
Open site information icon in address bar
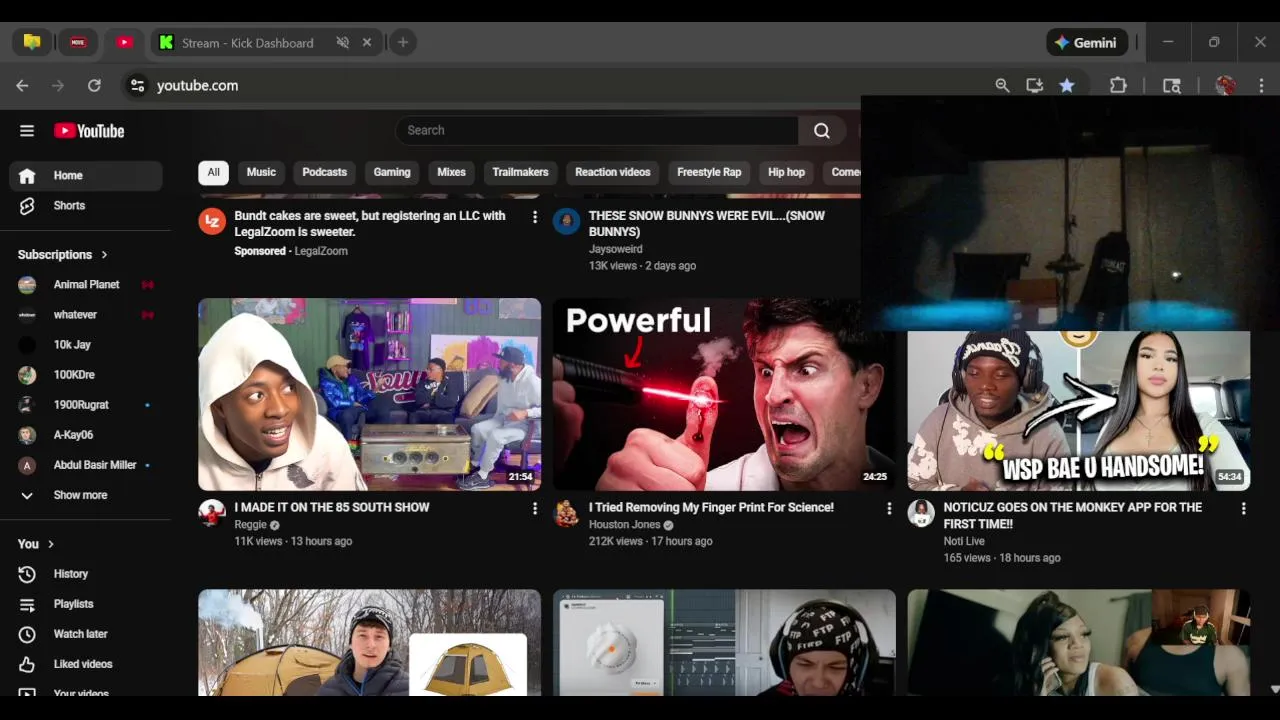(137, 86)
